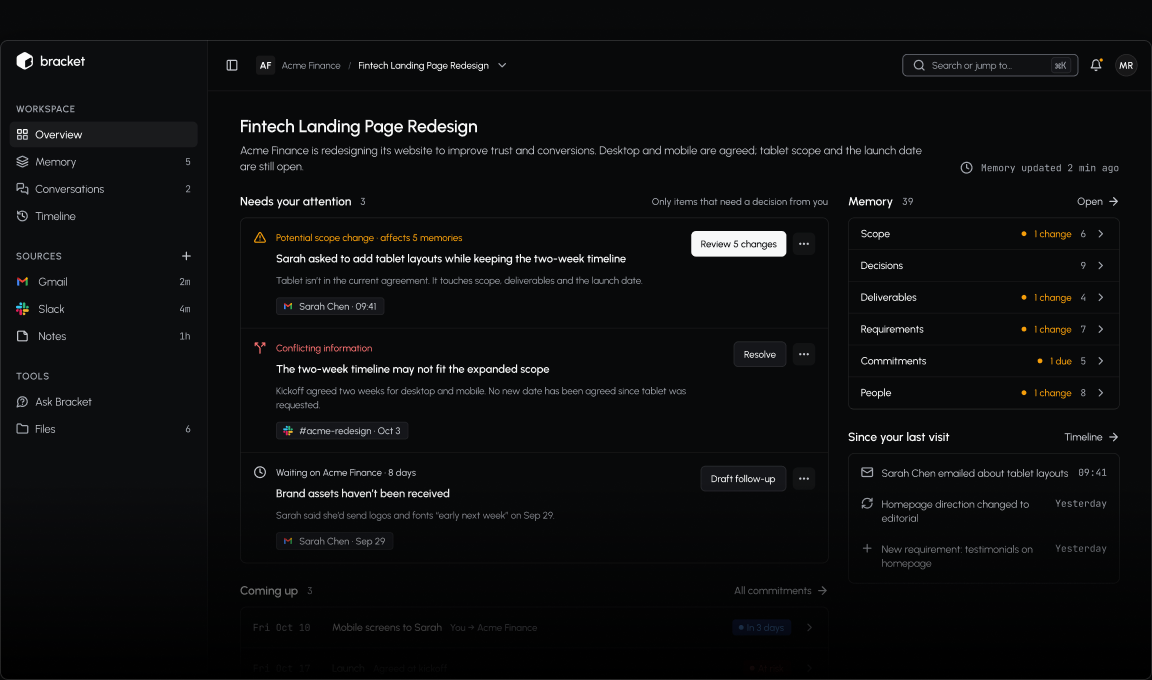This screenshot has height=680, width=1152.
Task: Click the Notes document icon
Action: click(x=23, y=336)
